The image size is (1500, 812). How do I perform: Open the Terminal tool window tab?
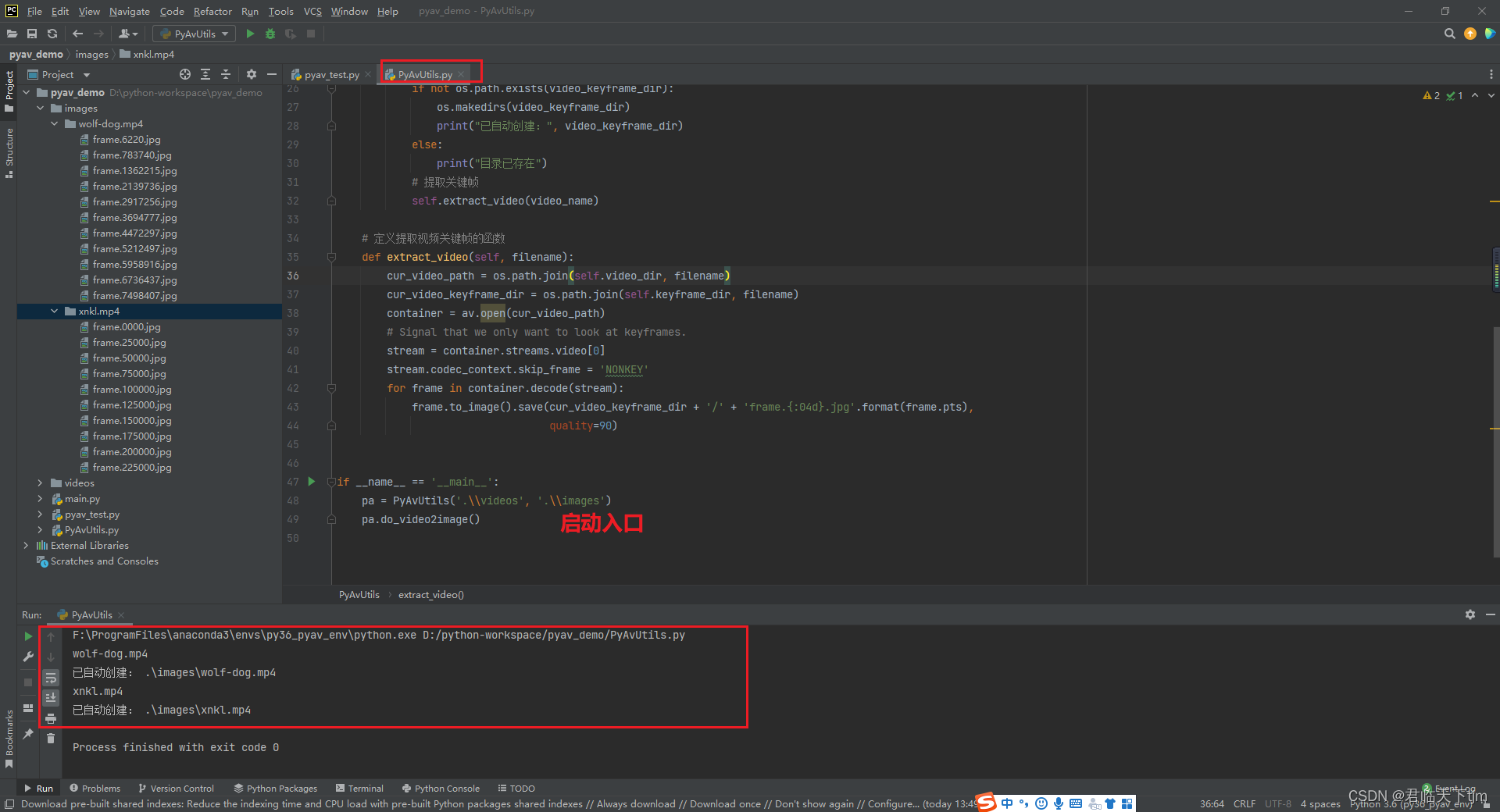coord(359,789)
